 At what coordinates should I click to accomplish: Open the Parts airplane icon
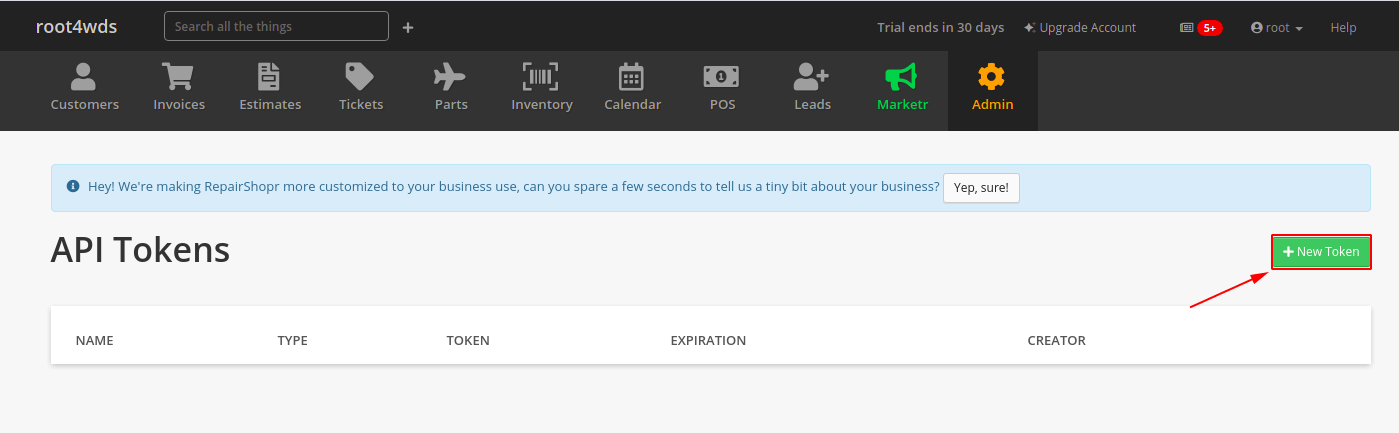[450, 76]
